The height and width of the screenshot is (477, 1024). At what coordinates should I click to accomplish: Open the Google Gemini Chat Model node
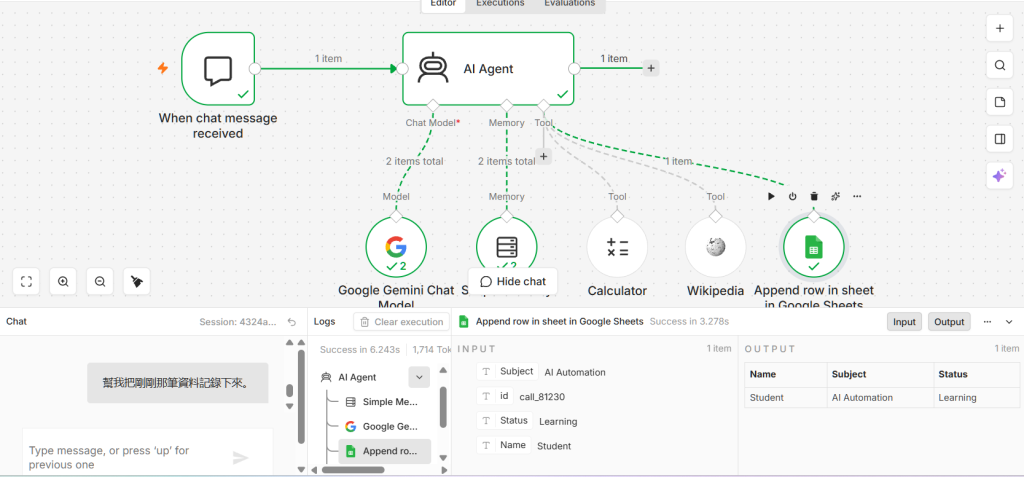(x=396, y=247)
